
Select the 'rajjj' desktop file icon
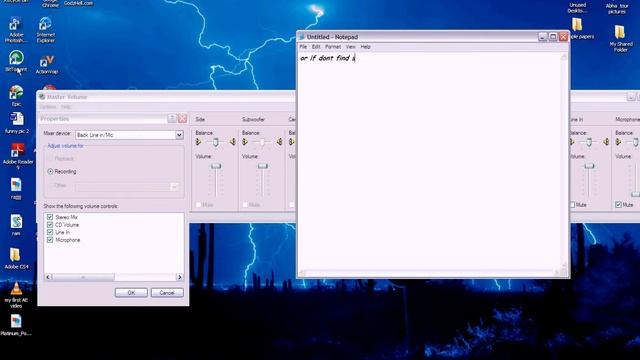pos(16,185)
